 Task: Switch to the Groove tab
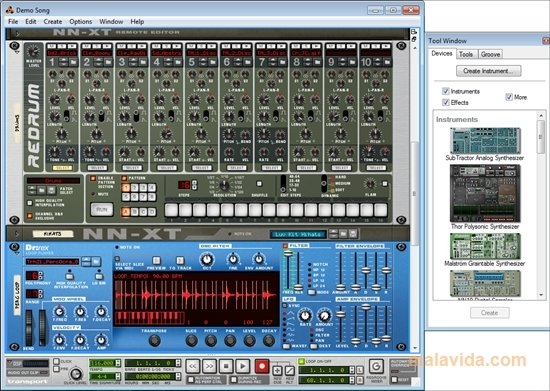tap(490, 54)
